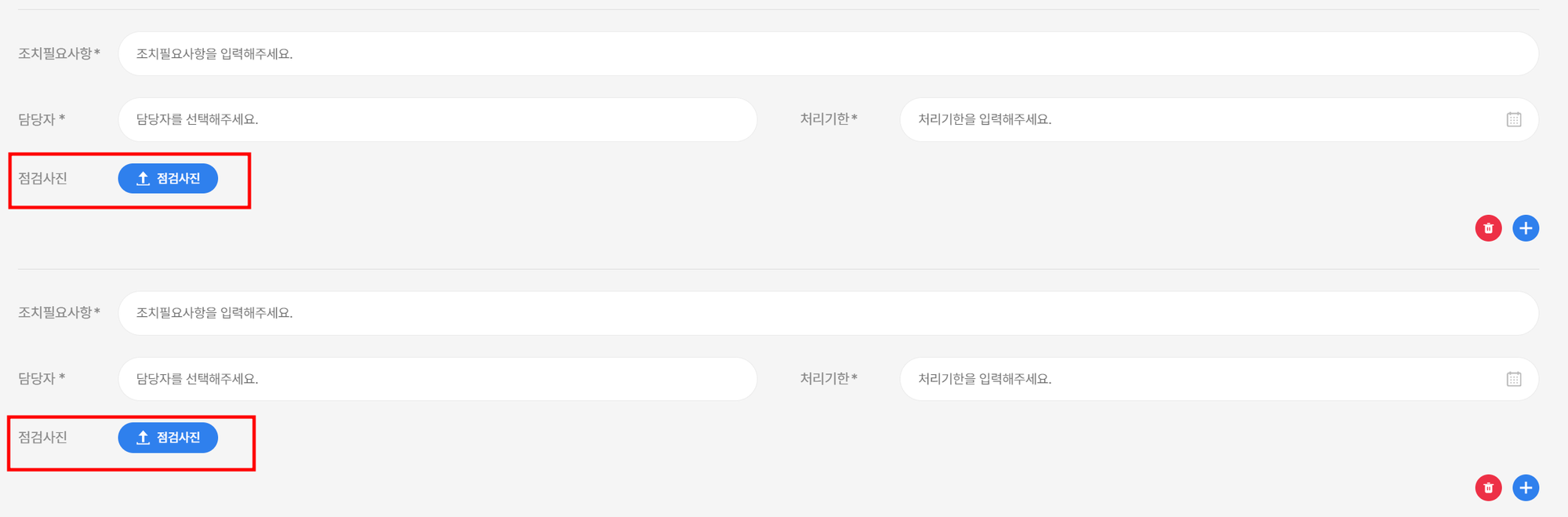Viewport: 1568px width, 517px height.
Task: Click the second section's 담당자 label
Action: point(42,379)
